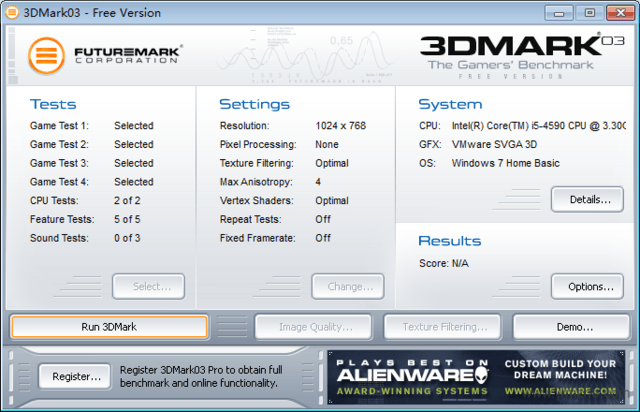Open results Options
The image size is (640, 412).
pos(587,287)
